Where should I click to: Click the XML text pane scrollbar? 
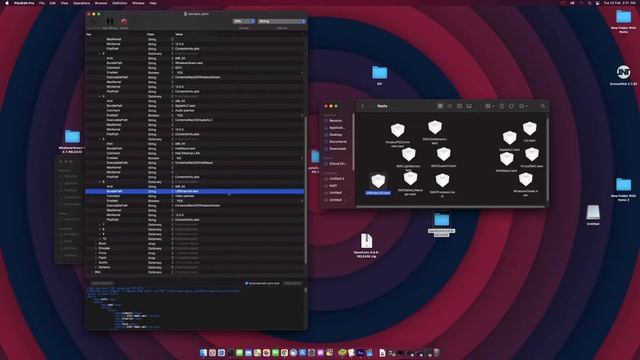[x=306, y=291]
